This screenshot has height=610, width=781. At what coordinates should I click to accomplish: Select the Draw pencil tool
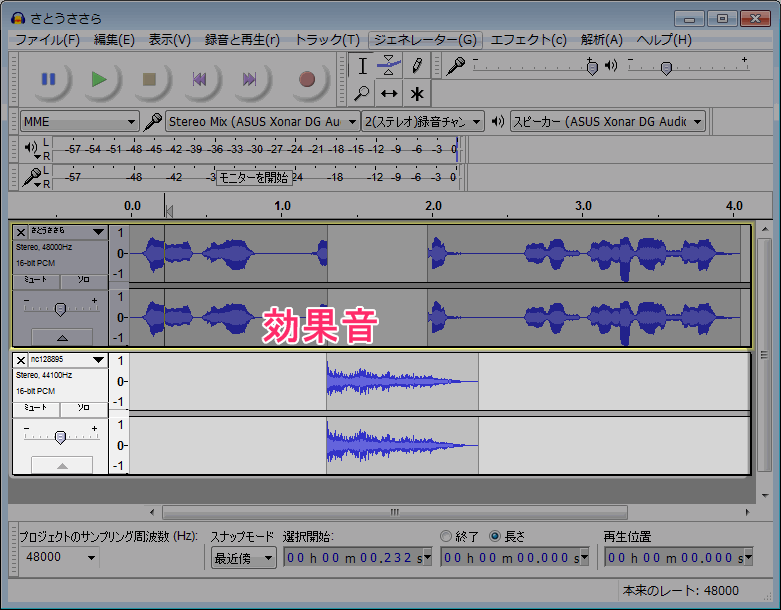point(417,65)
